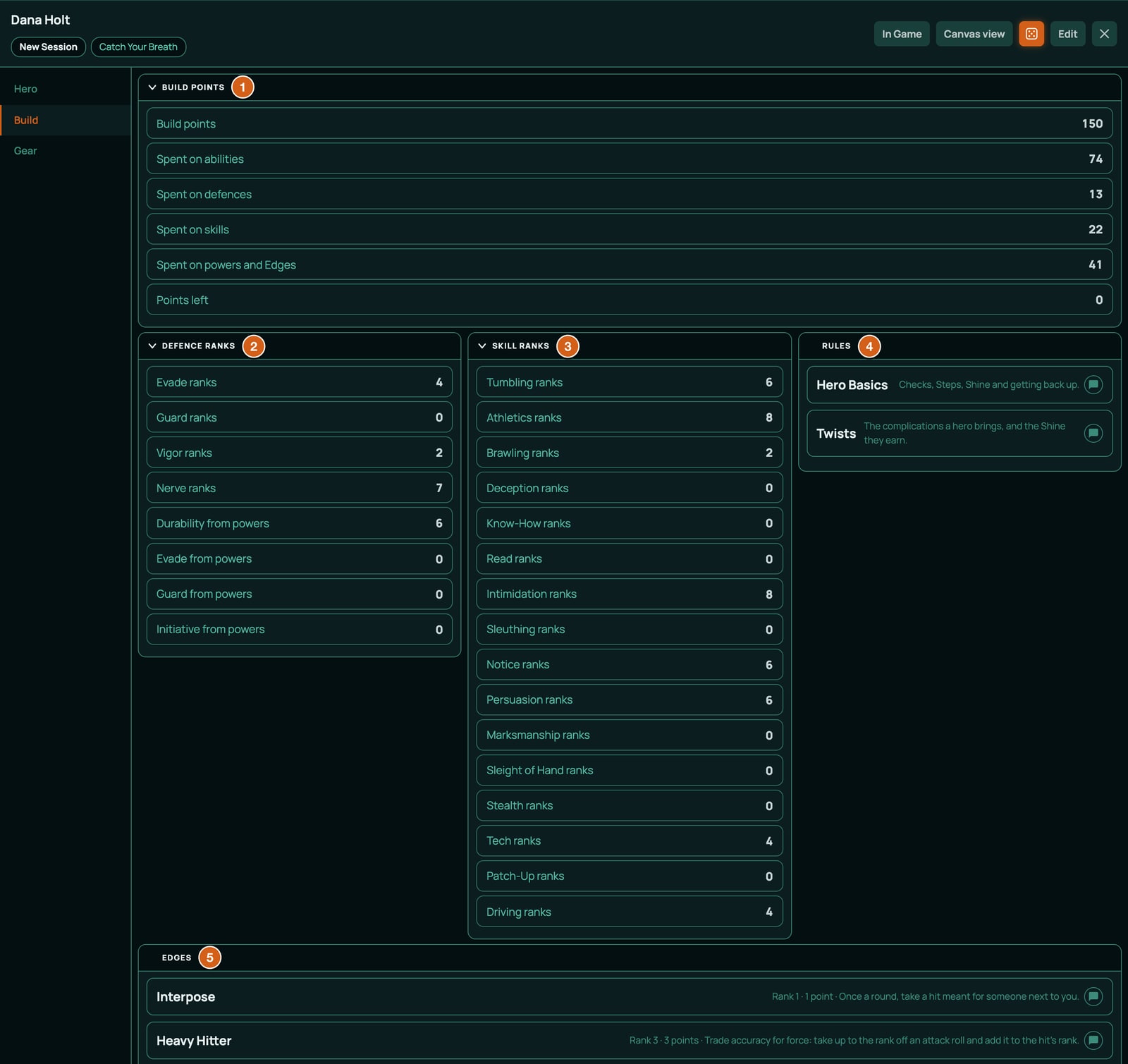Viewport: 1128px width, 1064px height.
Task: Open the Gear tab
Action: [x=65, y=151]
